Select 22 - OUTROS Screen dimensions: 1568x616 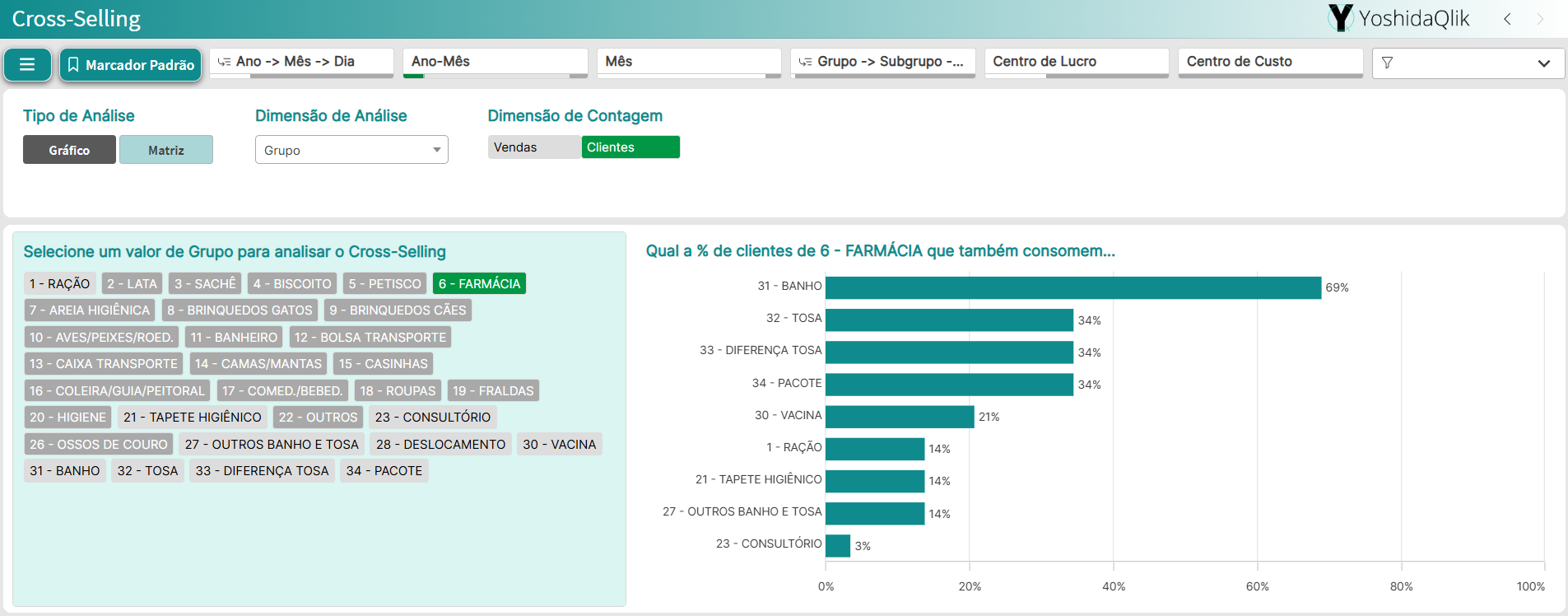click(319, 418)
